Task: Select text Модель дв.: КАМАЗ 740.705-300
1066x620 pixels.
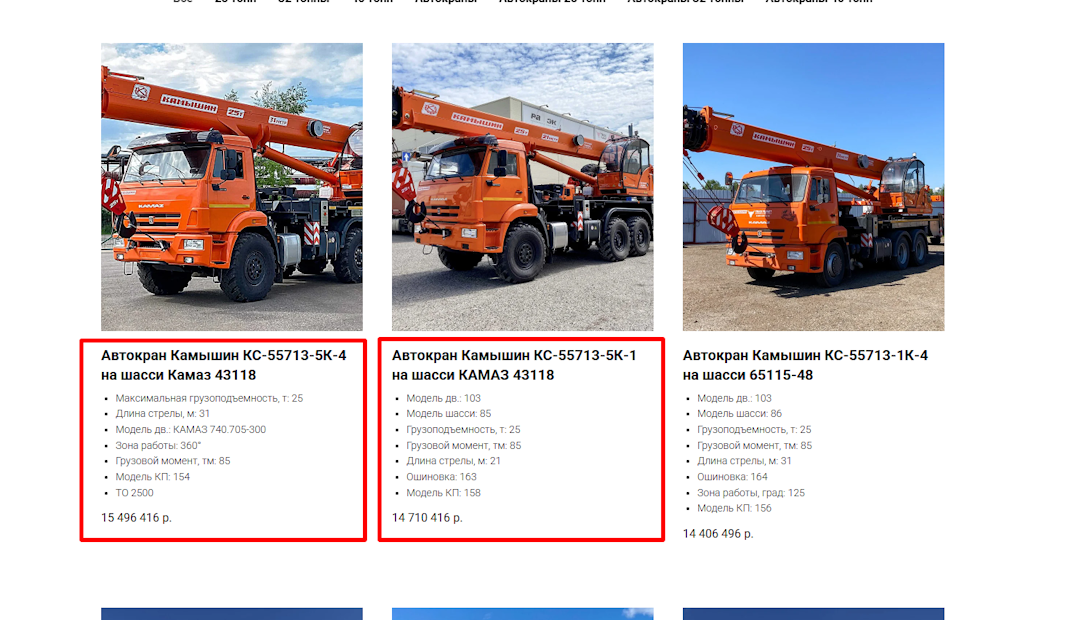Action: (x=191, y=430)
